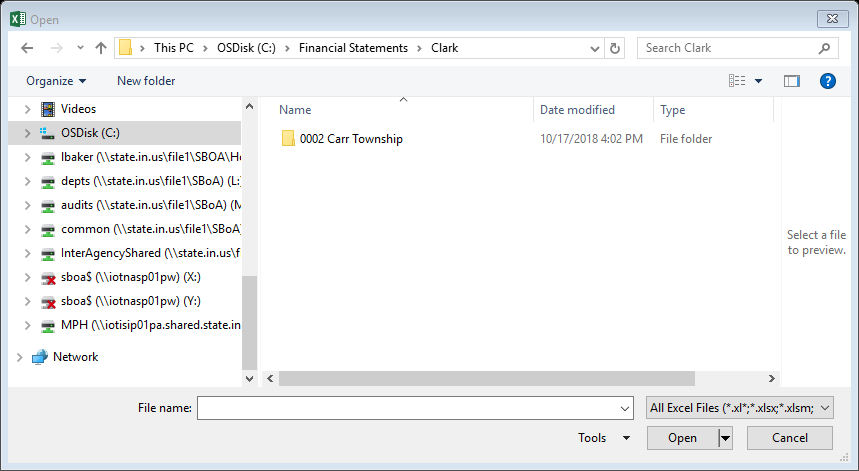Click the Back navigation arrow
The height and width of the screenshot is (471, 859).
27,48
